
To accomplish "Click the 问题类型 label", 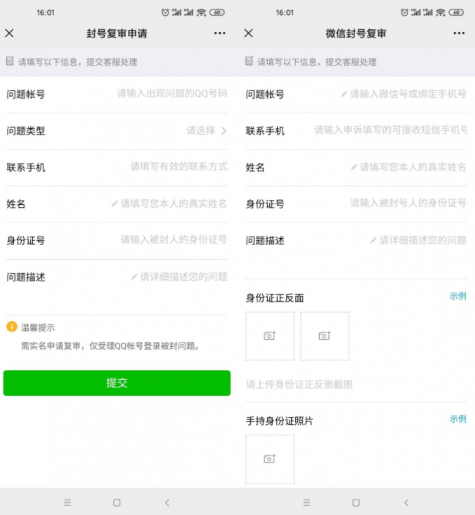I will (26, 131).
